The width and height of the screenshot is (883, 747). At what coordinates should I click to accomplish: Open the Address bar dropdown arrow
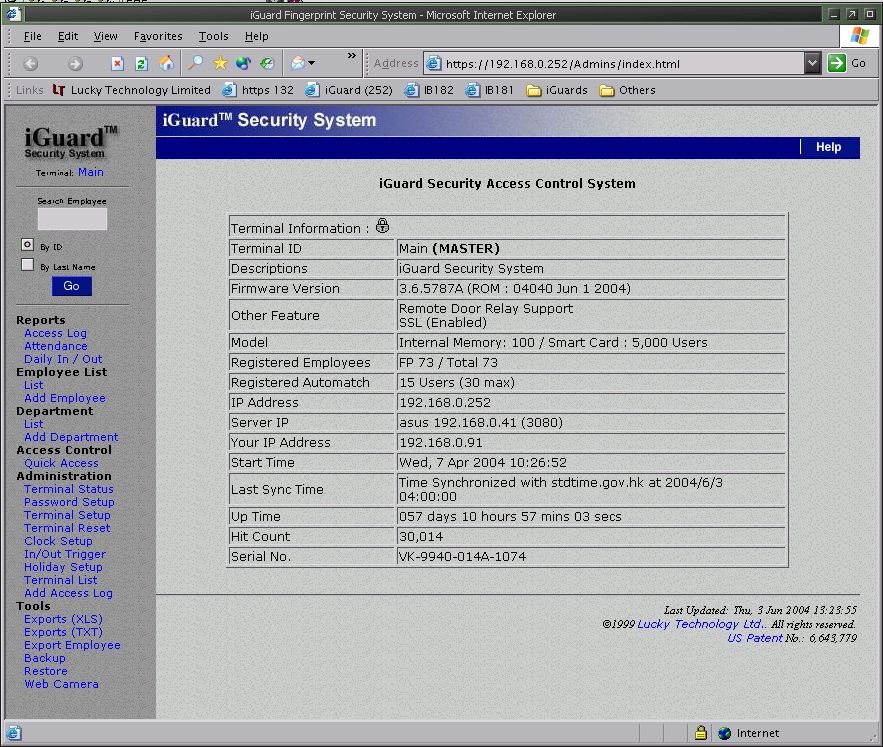point(810,62)
